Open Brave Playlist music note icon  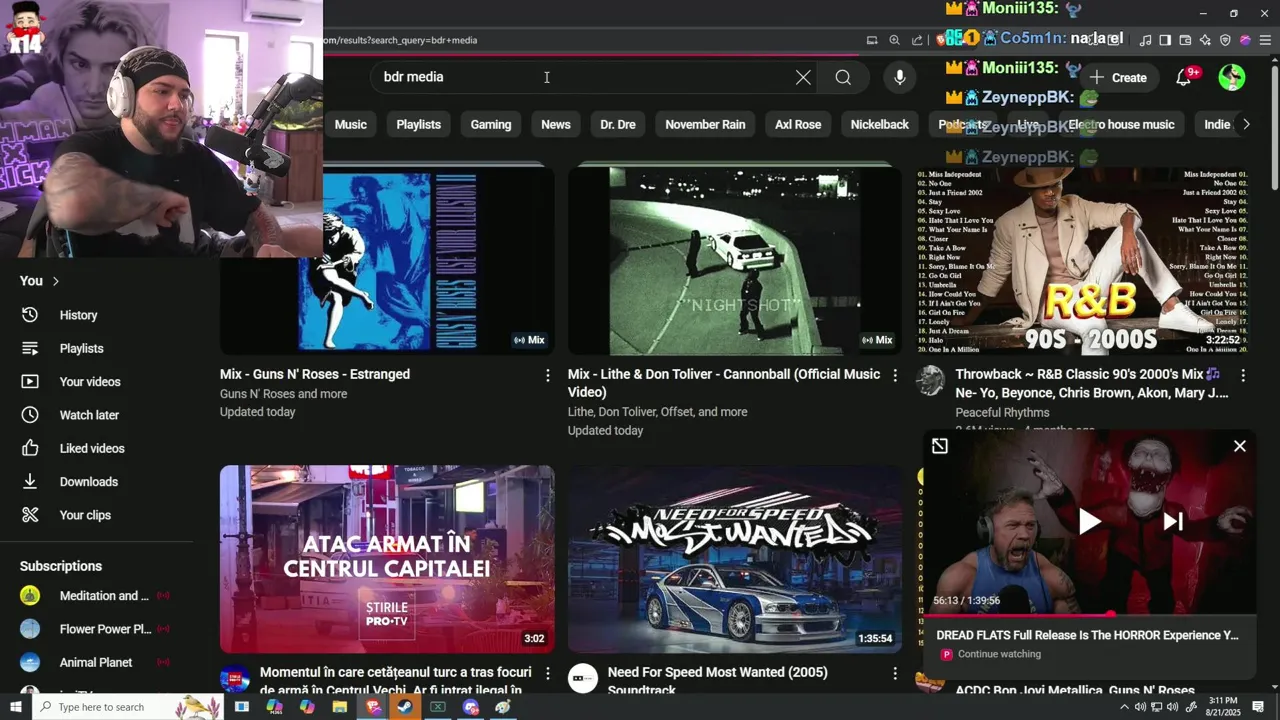click(x=1145, y=40)
